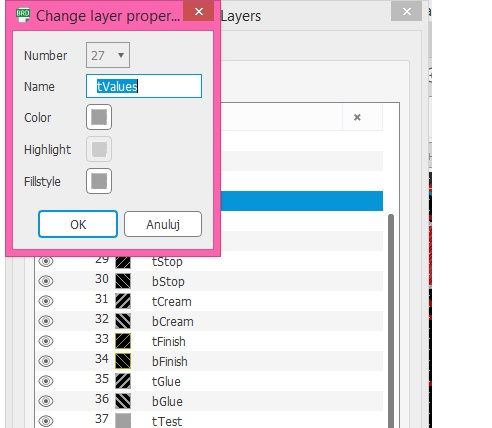492x428 pixels.
Task: Click the tCream layer pattern icon
Action: [x=123, y=301]
